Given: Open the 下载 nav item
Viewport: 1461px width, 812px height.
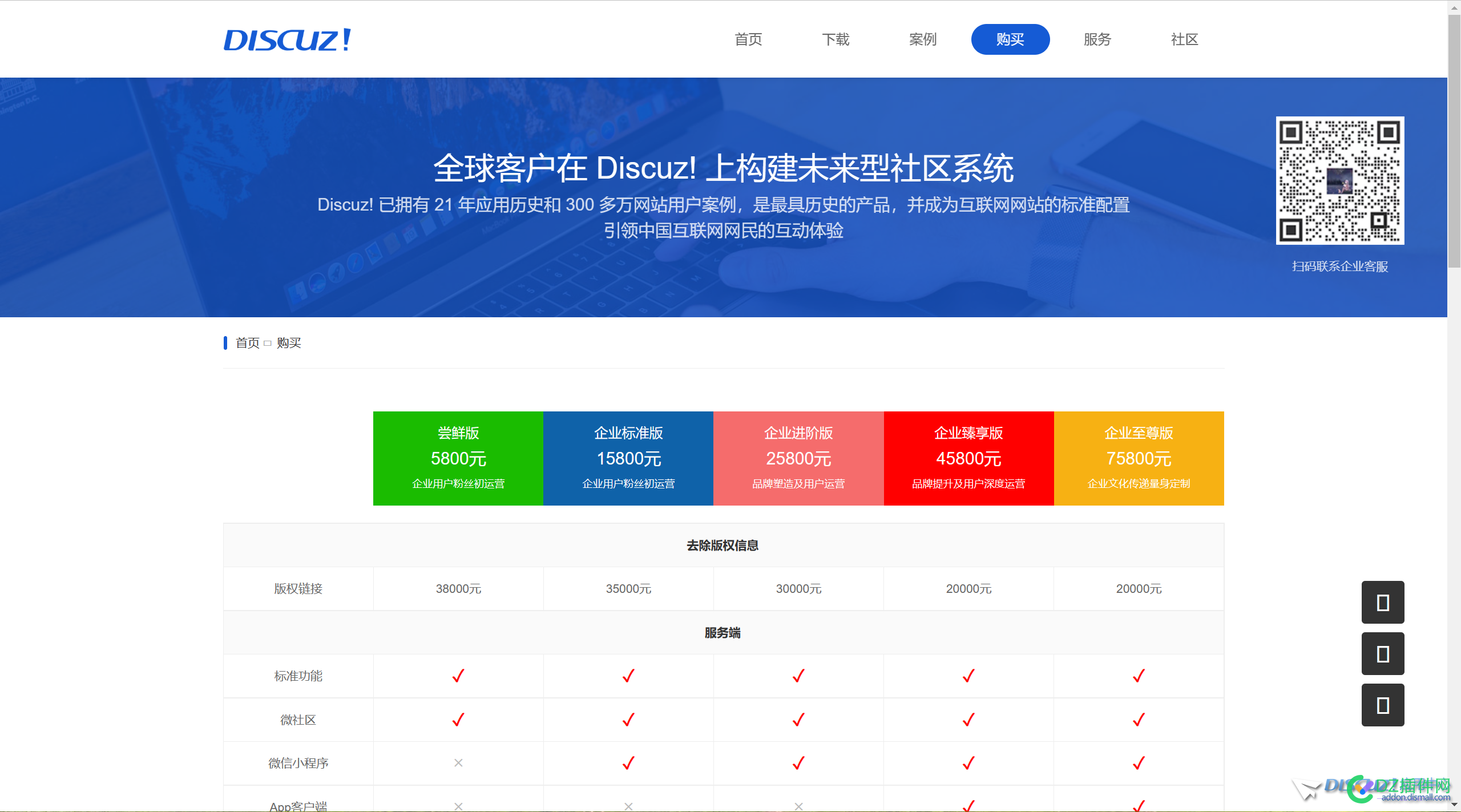Looking at the screenshot, I should click(836, 39).
